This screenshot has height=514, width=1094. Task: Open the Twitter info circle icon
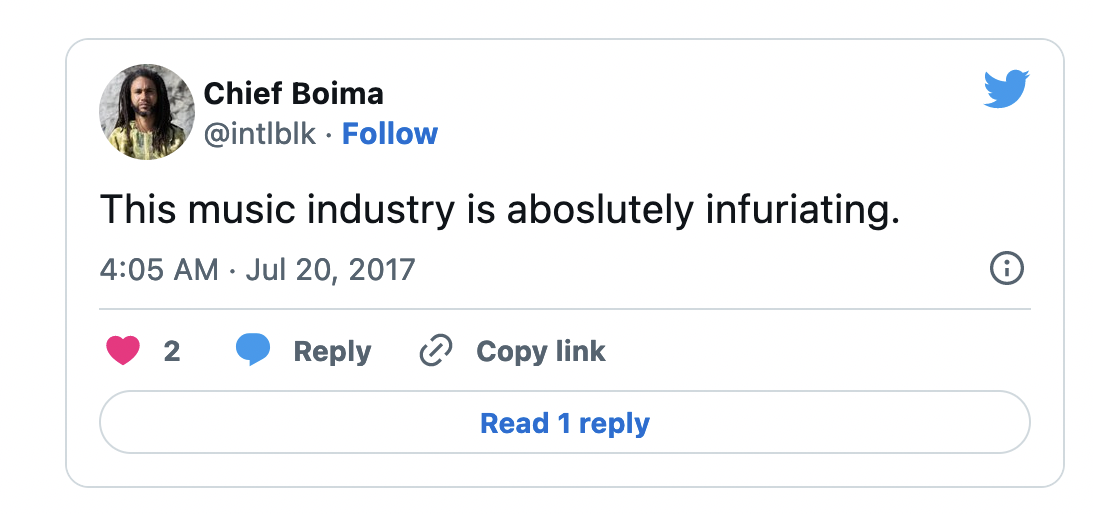pos(1006,268)
